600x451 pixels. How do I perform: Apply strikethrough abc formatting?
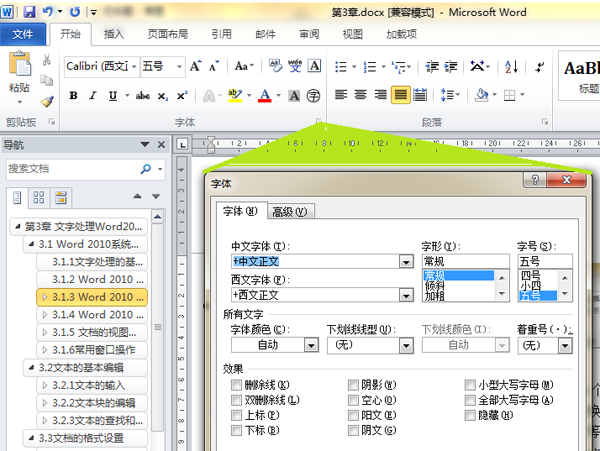pyautogui.click(x=142, y=96)
